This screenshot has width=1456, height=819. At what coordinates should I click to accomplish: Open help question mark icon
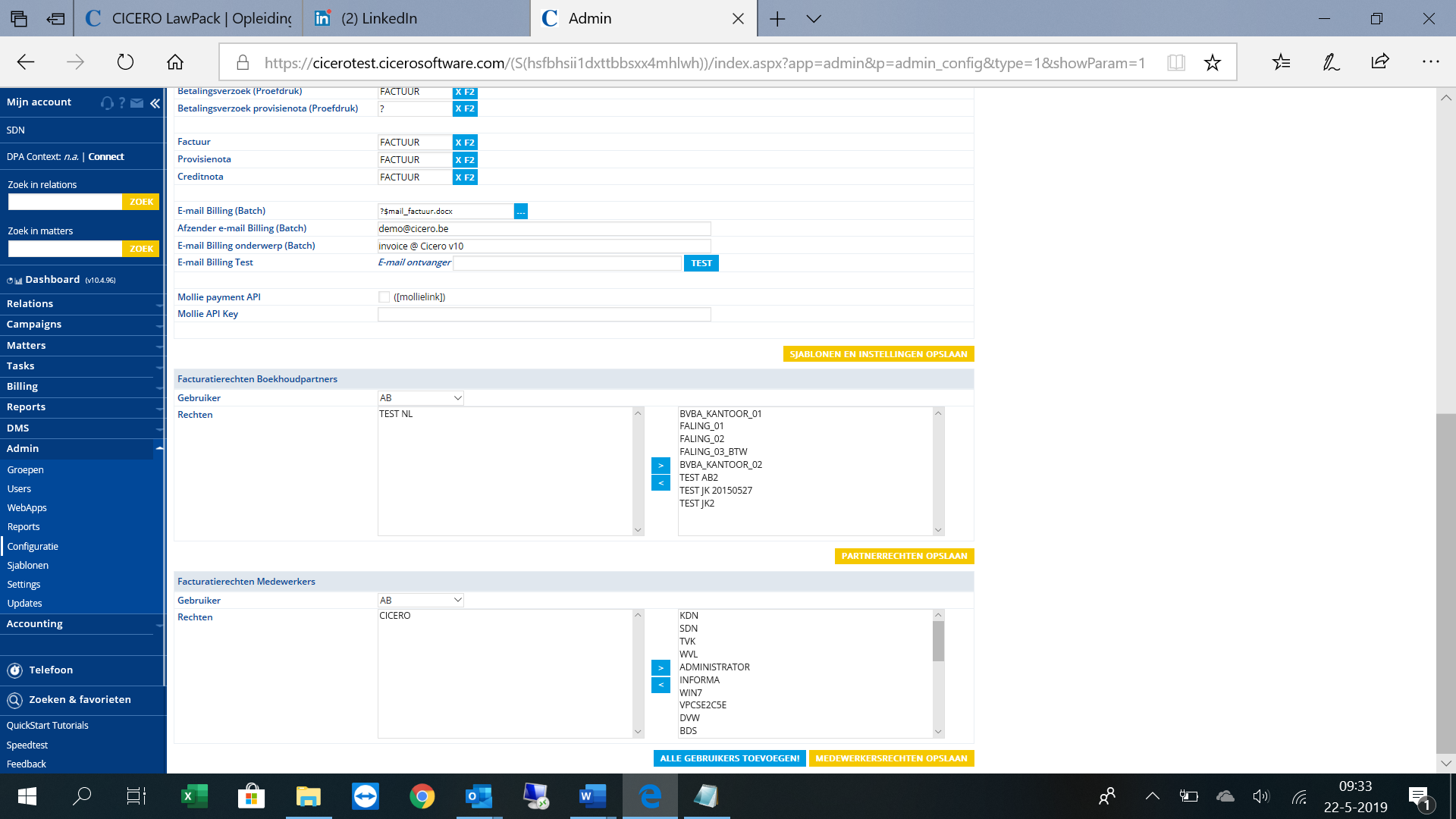pyautogui.click(x=121, y=102)
